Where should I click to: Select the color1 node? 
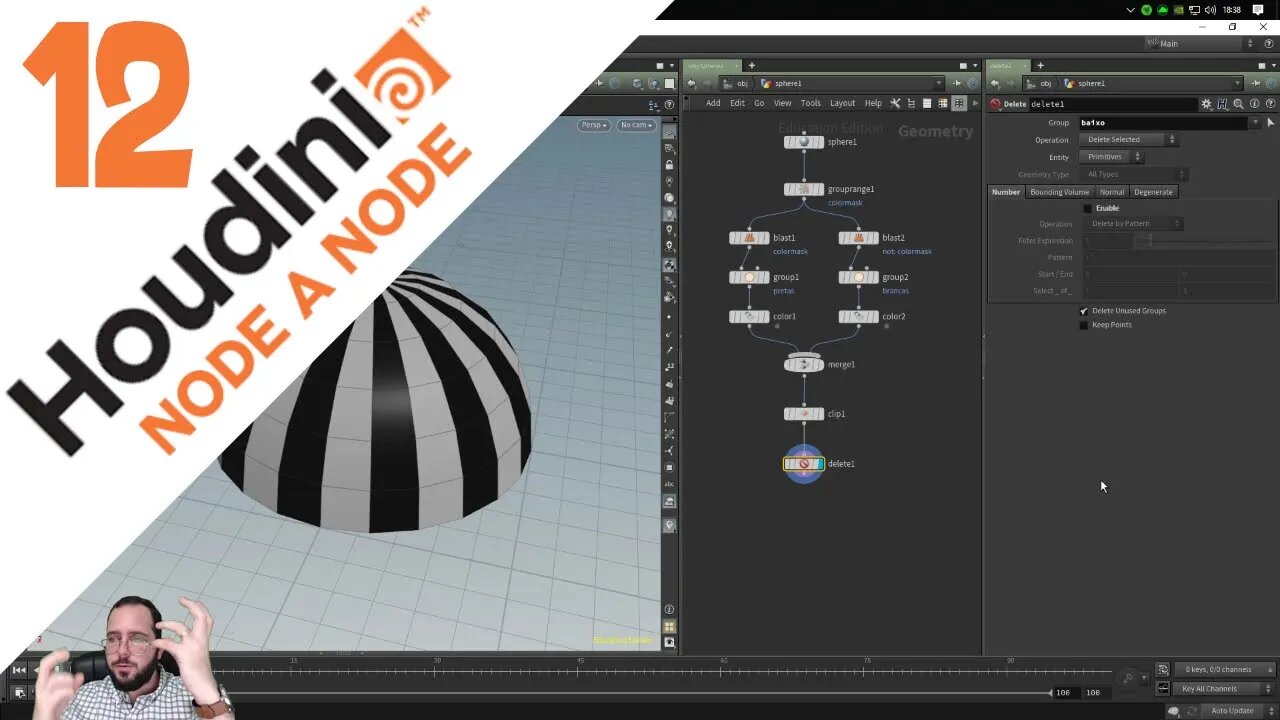(x=749, y=316)
